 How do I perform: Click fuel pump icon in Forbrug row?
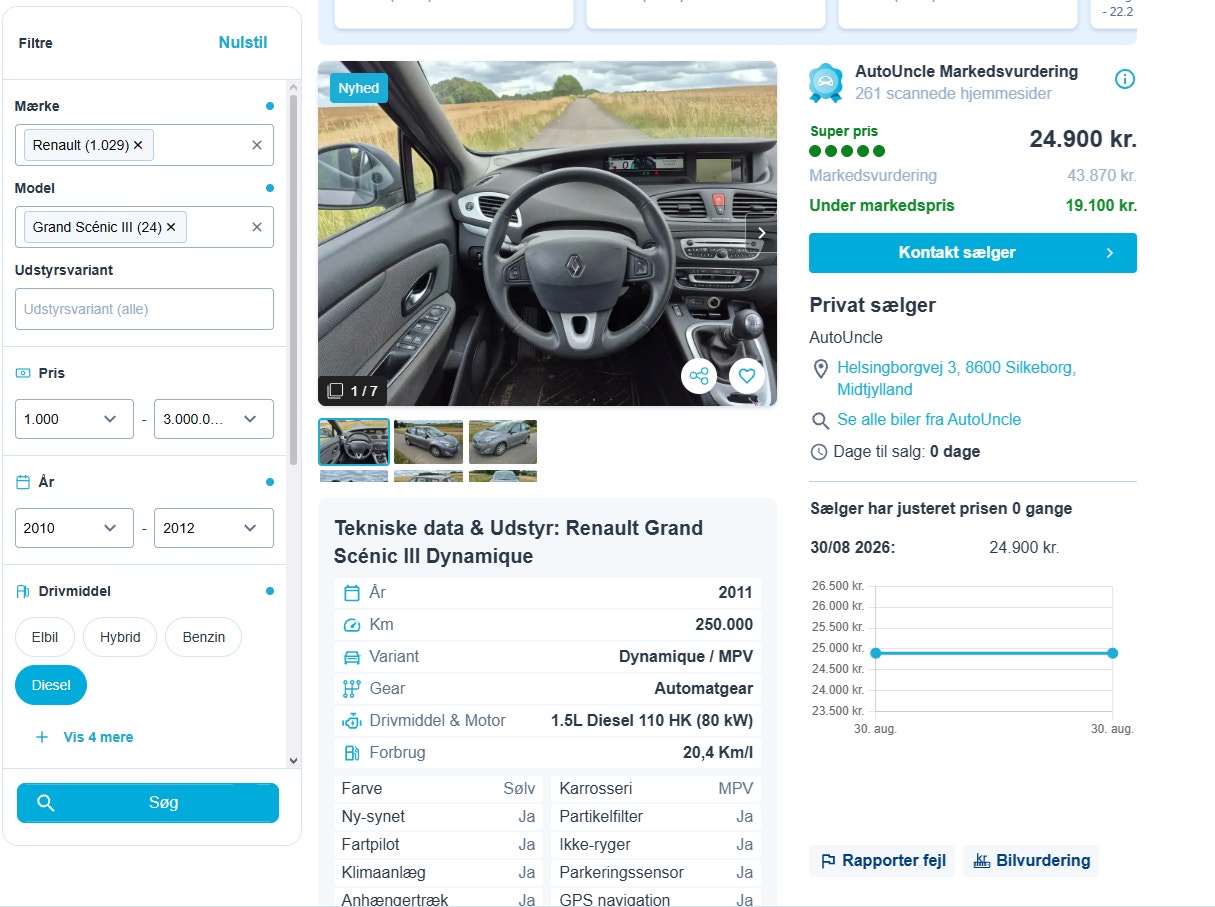click(351, 753)
